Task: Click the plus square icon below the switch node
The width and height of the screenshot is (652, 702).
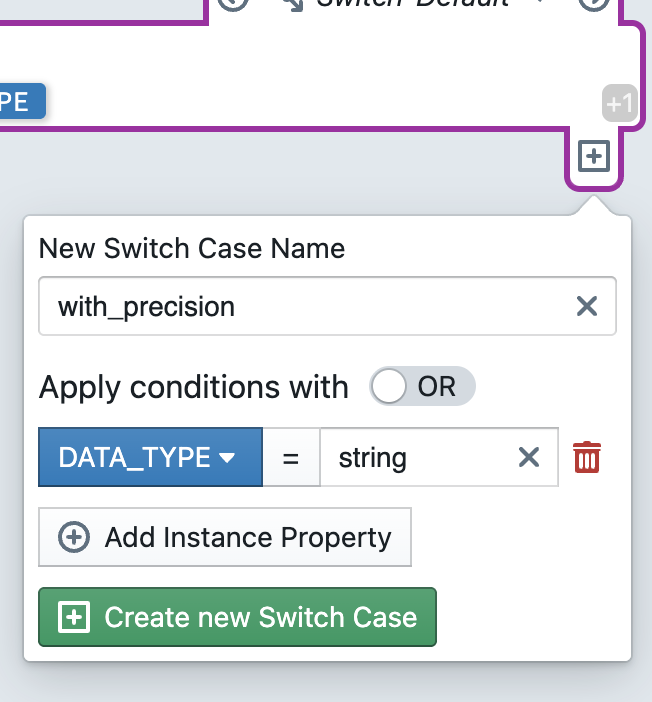Action: pos(594,157)
